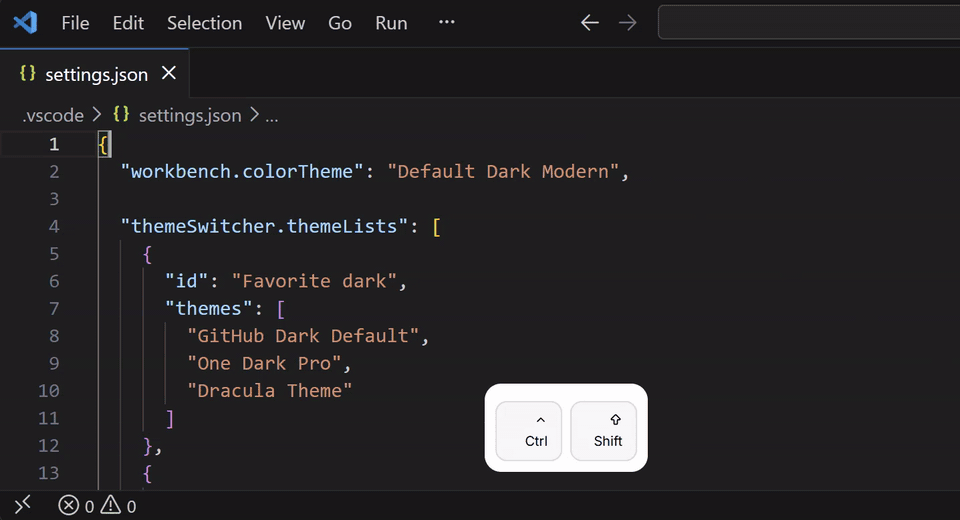Screen dimensions: 960x520
Task: Click the warnings triangle icon in status bar
Action: 111,505
